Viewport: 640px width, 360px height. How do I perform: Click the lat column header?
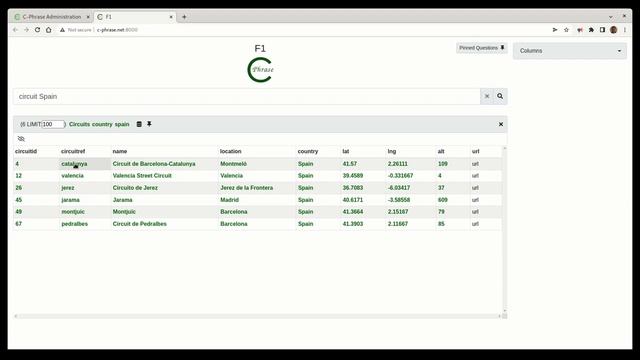click(x=346, y=151)
